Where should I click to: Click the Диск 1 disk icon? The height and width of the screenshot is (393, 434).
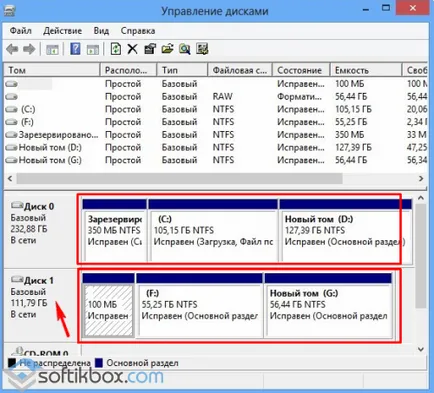click(x=17, y=279)
